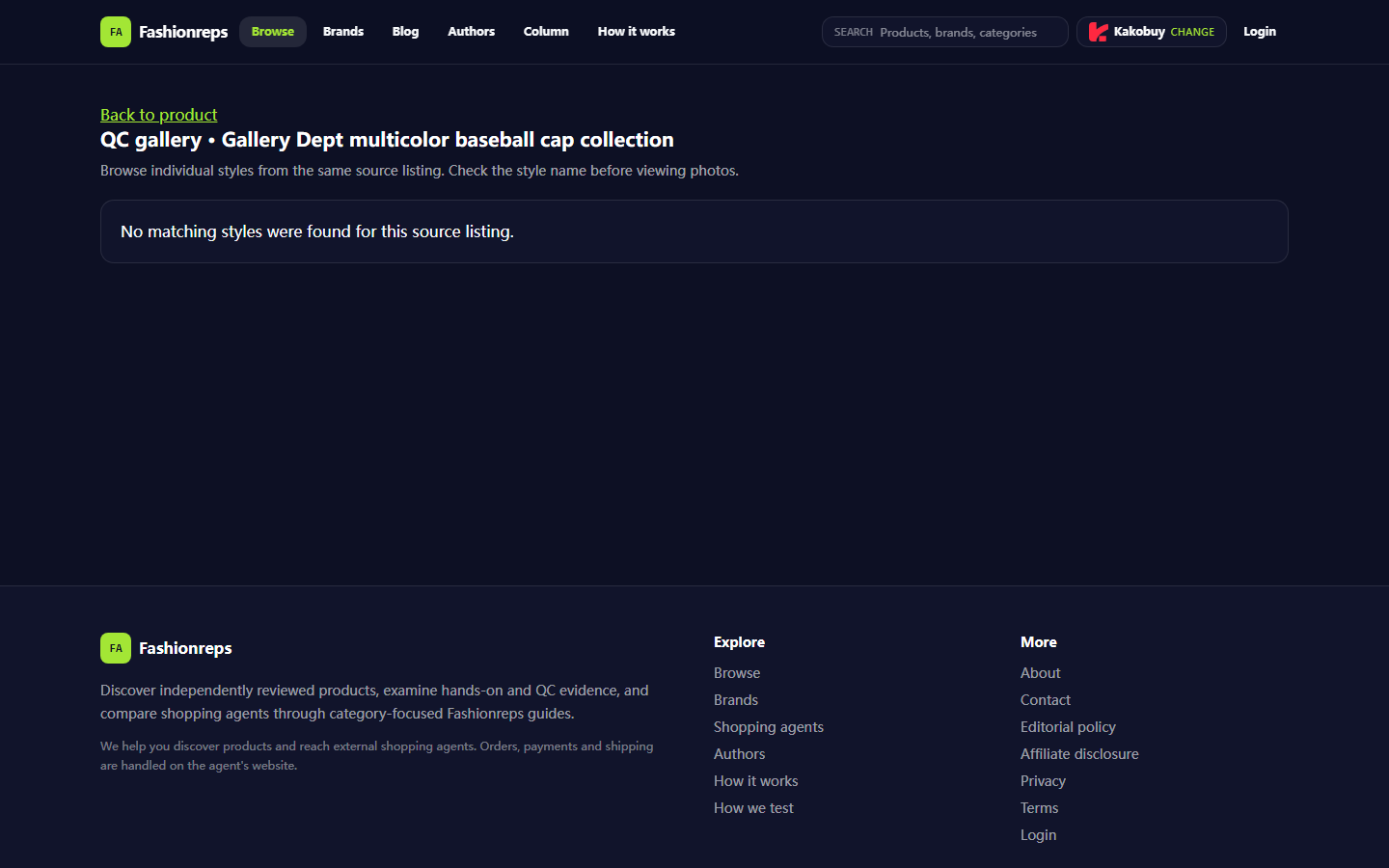Open How it works in header
This screenshot has width=1389, height=868.
coord(637,32)
